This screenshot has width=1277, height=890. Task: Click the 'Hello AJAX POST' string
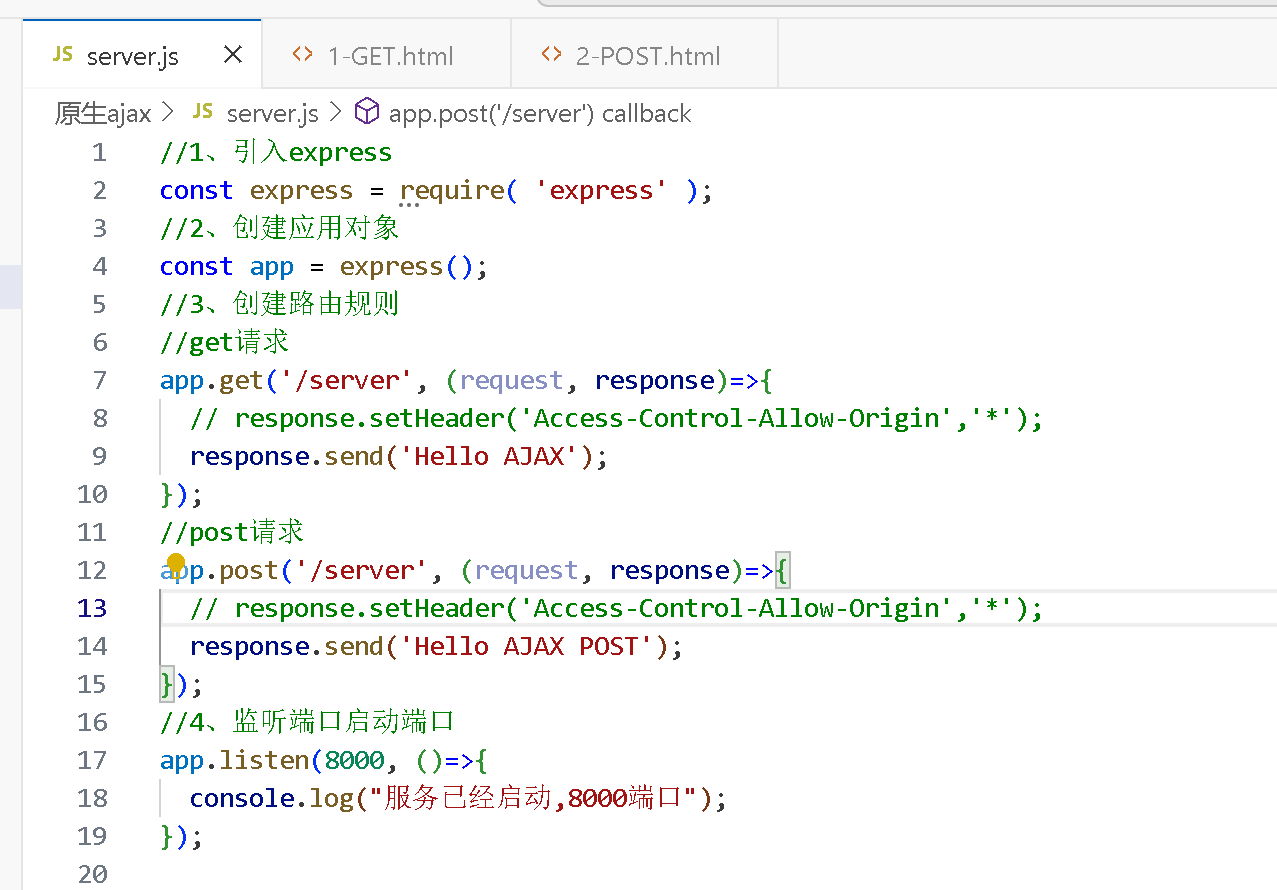click(527, 646)
